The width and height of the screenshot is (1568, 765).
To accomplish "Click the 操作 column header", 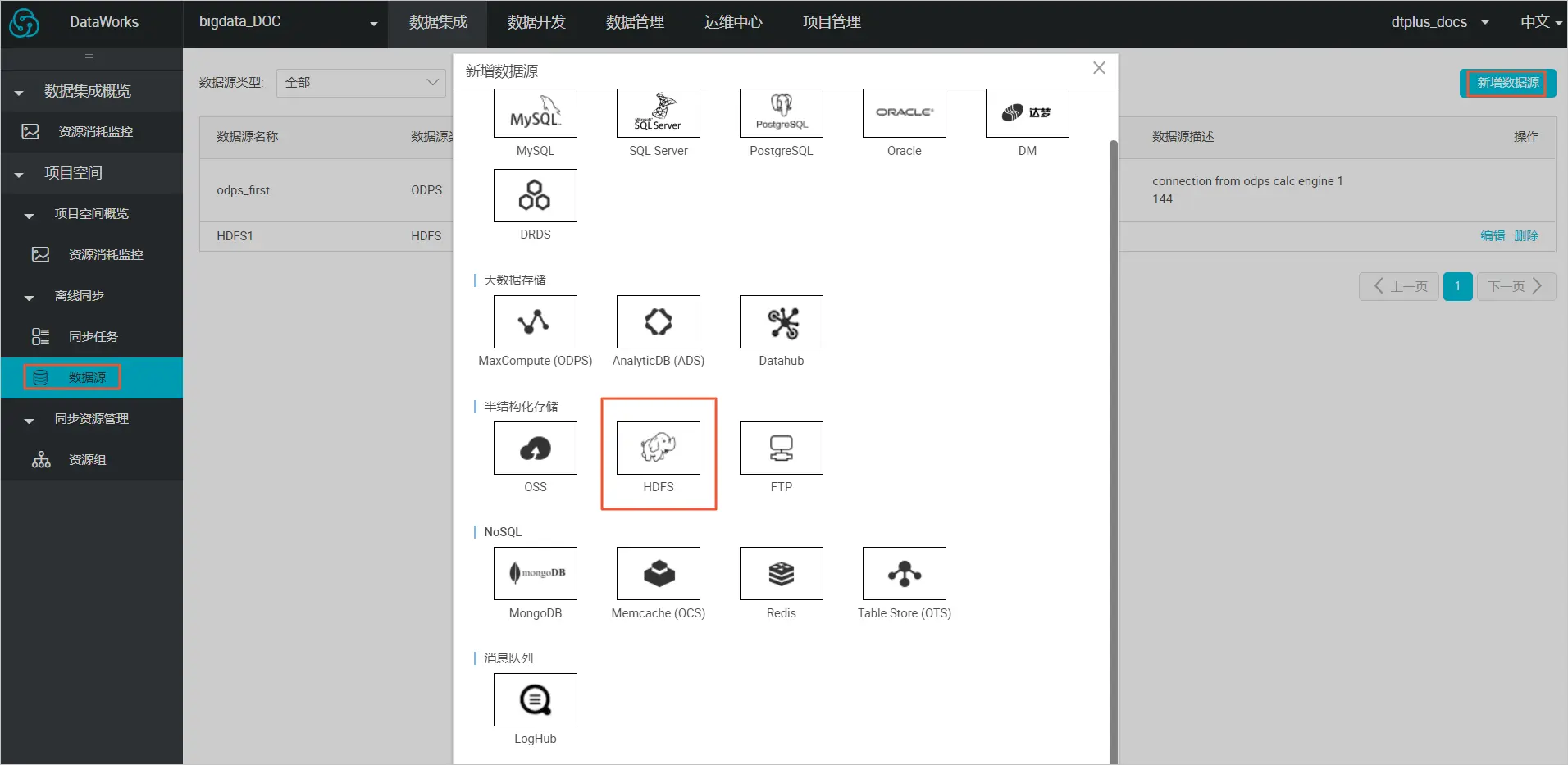I will [1526, 137].
